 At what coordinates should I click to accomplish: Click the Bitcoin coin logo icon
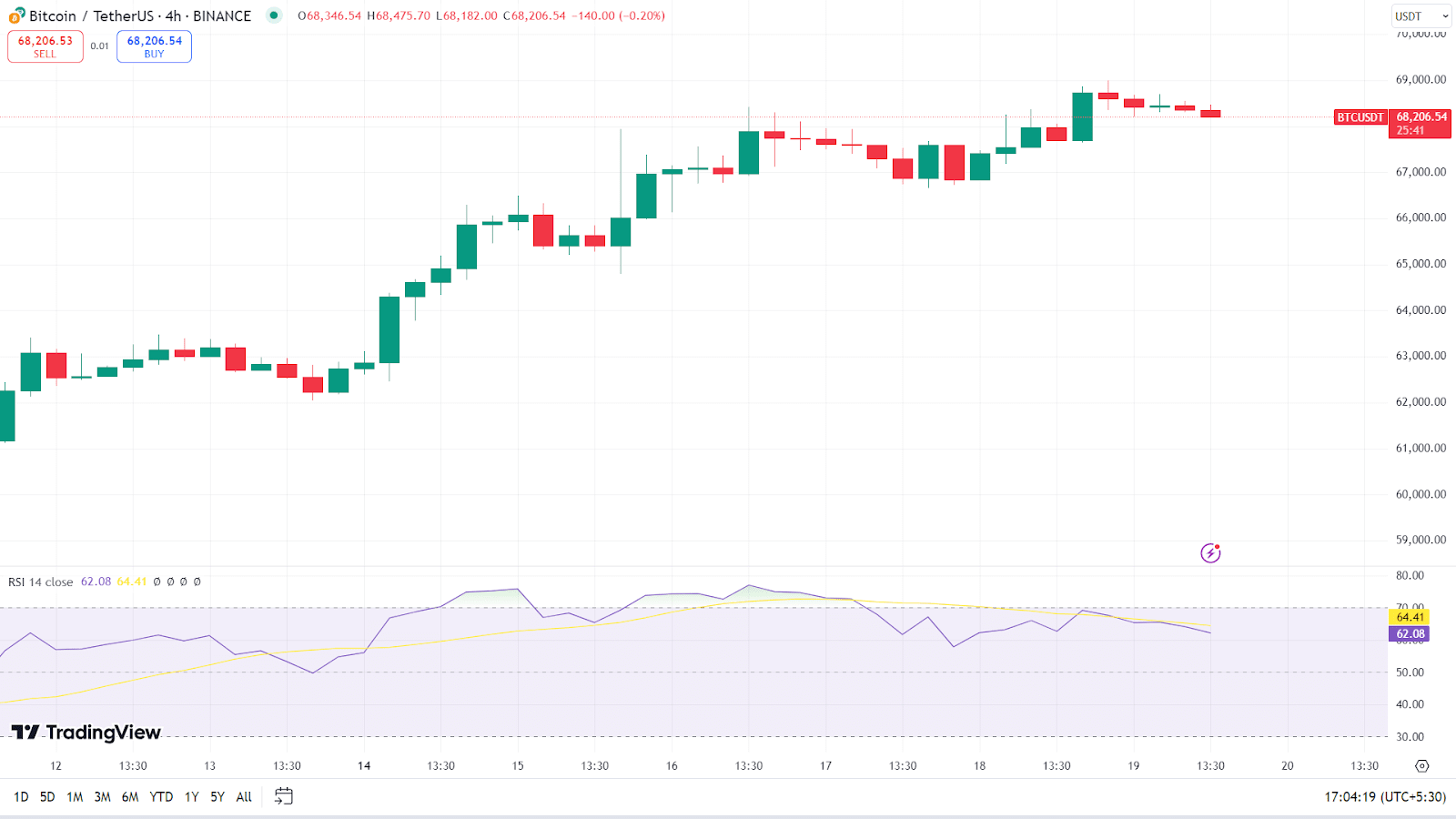(16, 15)
